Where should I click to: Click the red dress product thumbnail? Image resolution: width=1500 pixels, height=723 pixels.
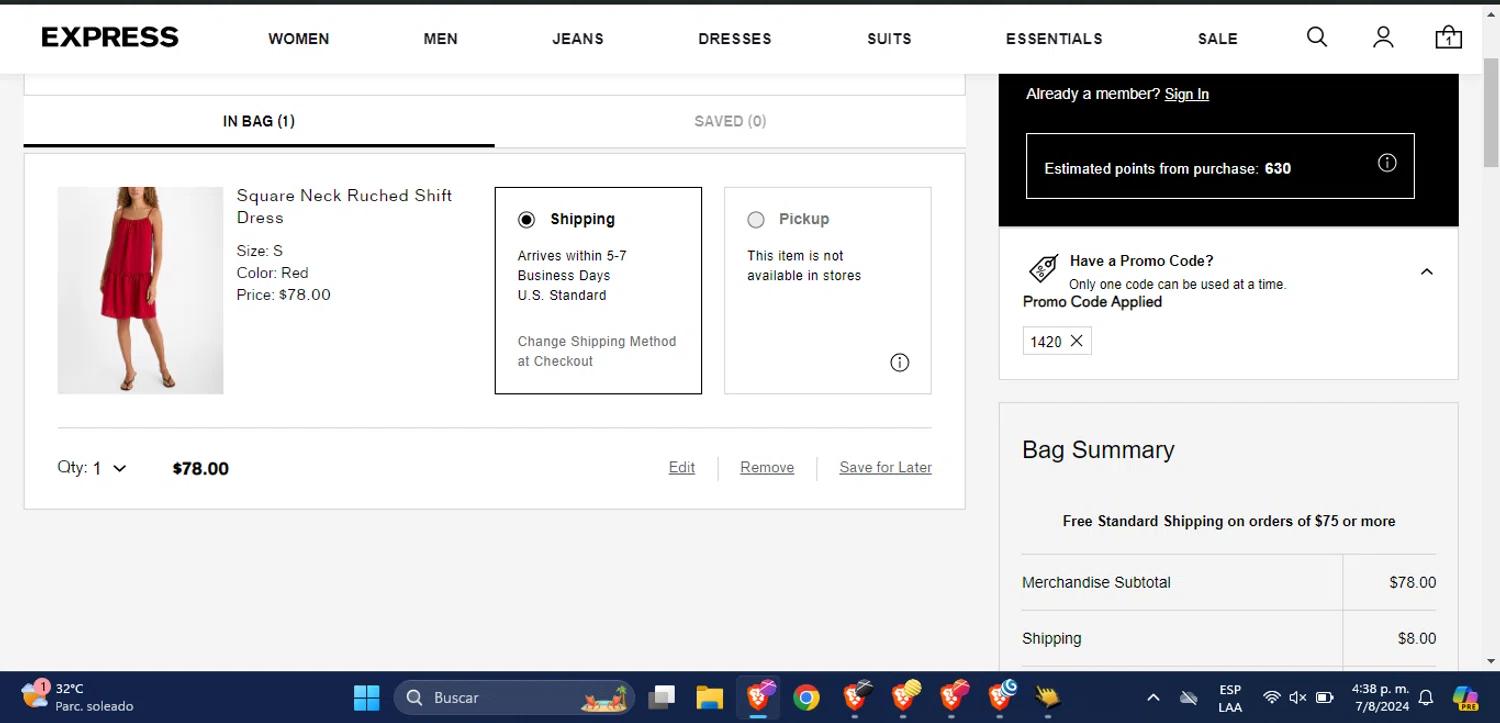click(x=140, y=290)
